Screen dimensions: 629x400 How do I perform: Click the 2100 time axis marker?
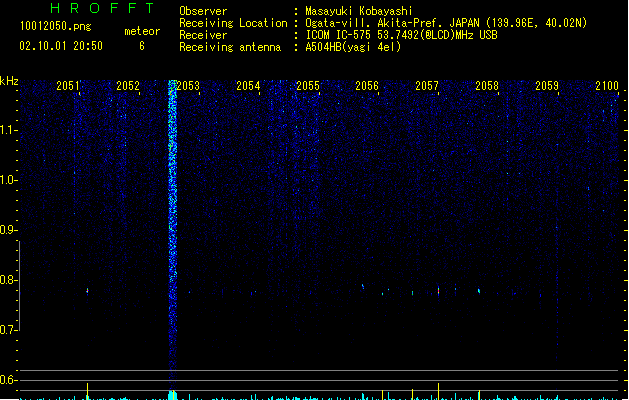[x=607, y=85]
